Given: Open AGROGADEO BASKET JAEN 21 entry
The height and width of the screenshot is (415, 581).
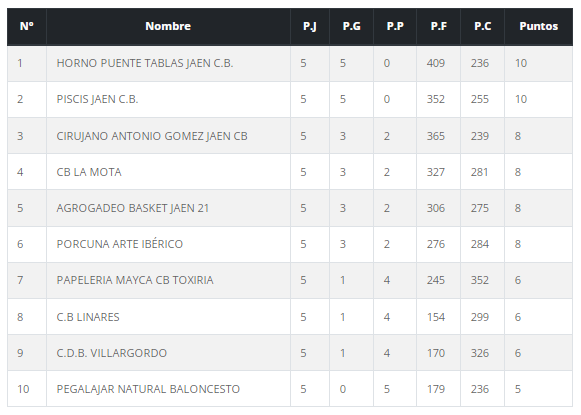Looking at the screenshot, I should (x=133, y=208).
